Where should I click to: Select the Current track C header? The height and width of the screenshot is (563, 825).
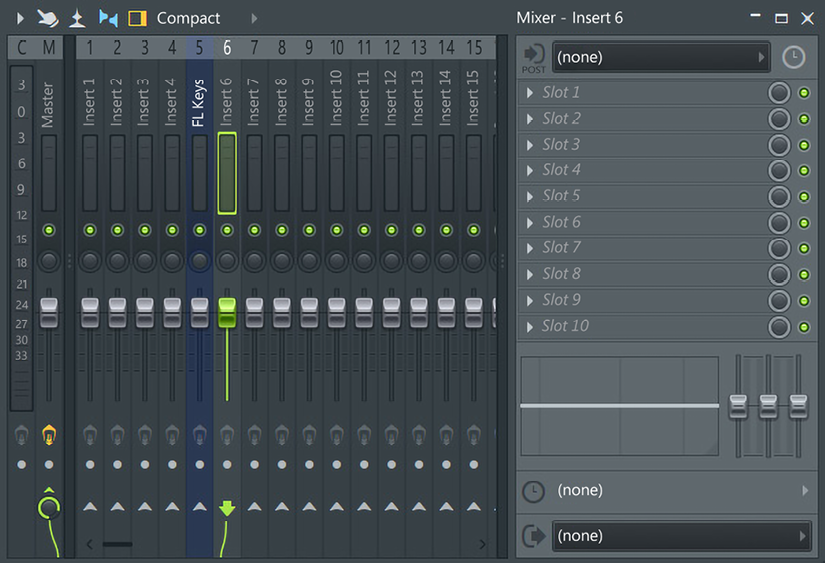click(22, 48)
